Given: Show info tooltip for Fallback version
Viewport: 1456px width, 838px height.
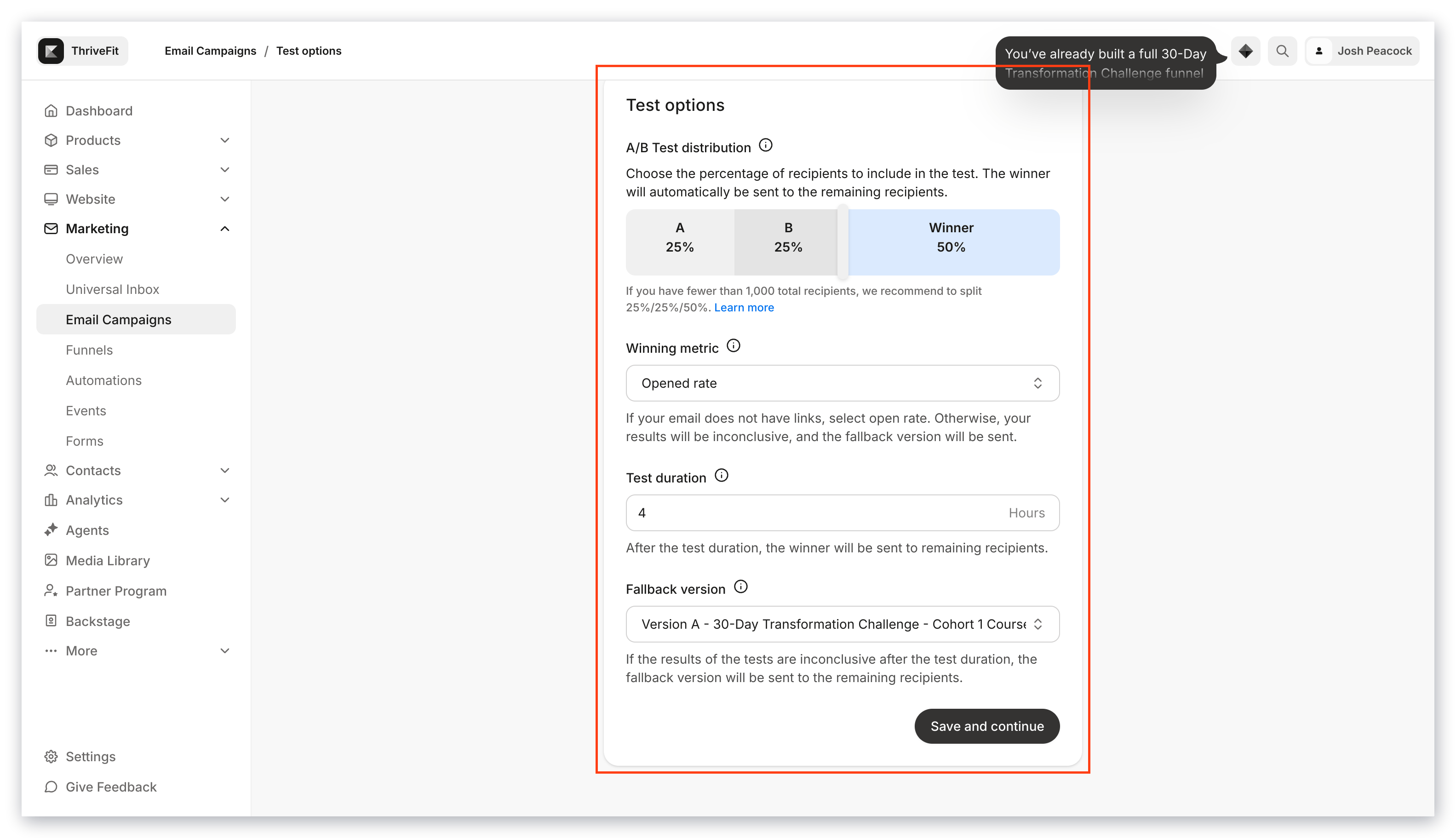Looking at the screenshot, I should tap(741, 586).
